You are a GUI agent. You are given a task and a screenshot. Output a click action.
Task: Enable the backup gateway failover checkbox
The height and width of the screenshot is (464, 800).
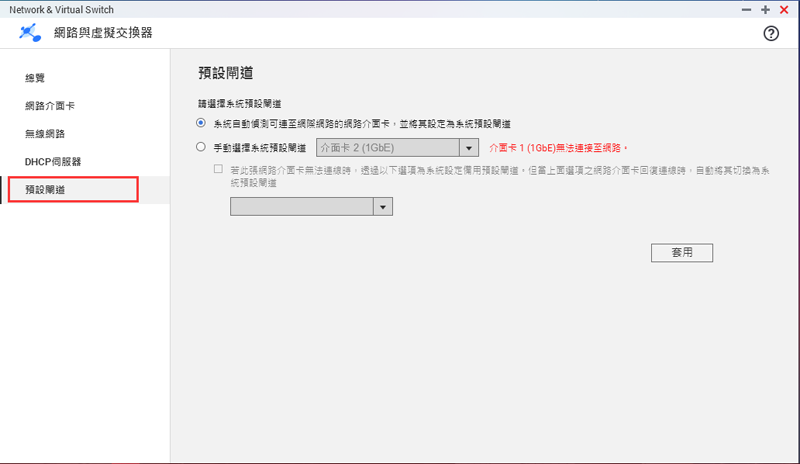(x=218, y=170)
